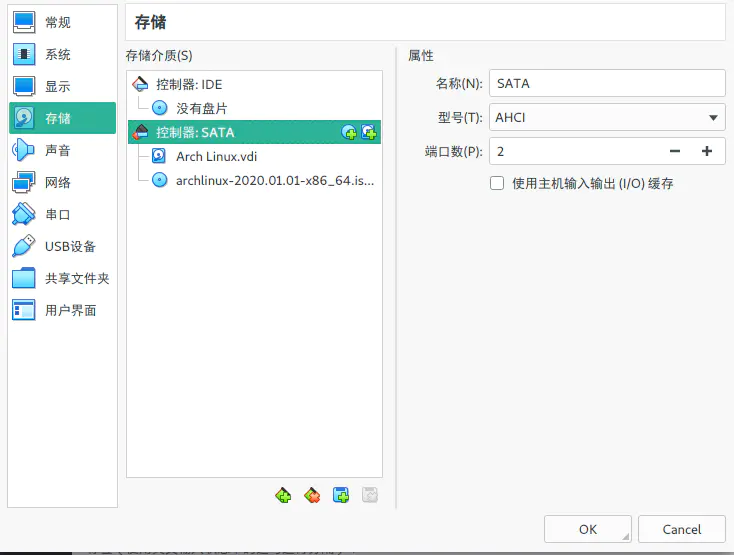Click the 存储介质(S) label

(159, 56)
